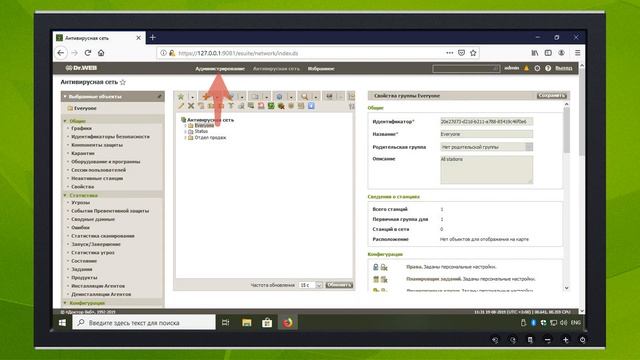This screenshot has width=640, height=360.
Task: Click the magnifier search icon in the tree toolbar
Action: (304, 97)
